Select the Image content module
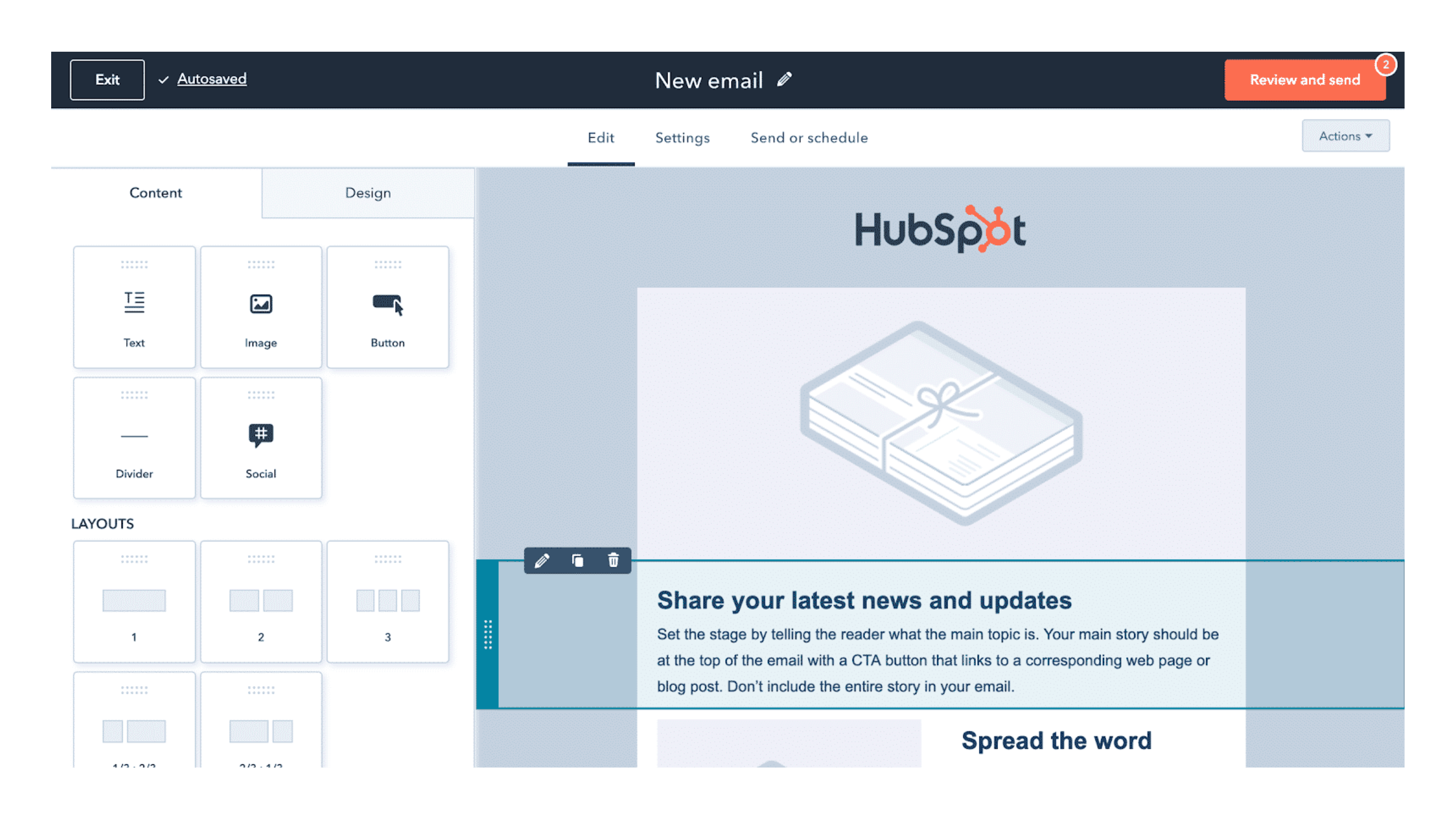This screenshot has height=819, width=1456. [x=260, y=307]
